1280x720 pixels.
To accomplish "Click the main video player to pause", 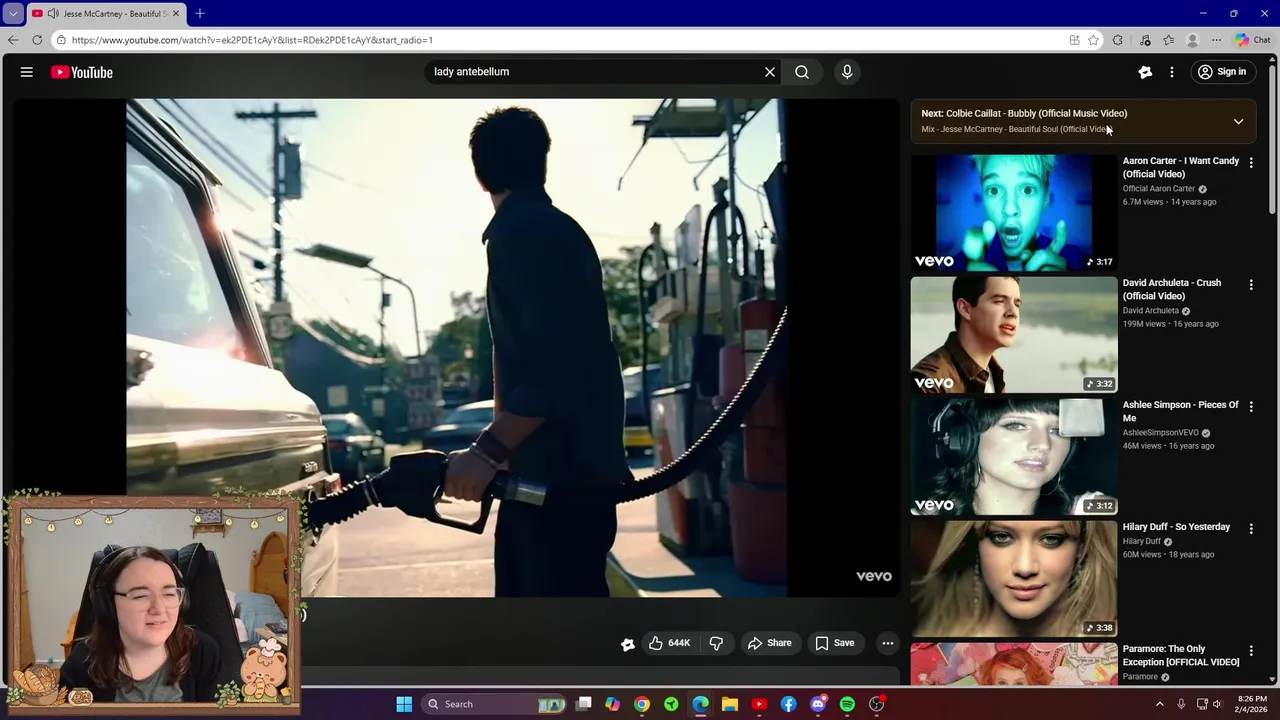I will (456, 347).
